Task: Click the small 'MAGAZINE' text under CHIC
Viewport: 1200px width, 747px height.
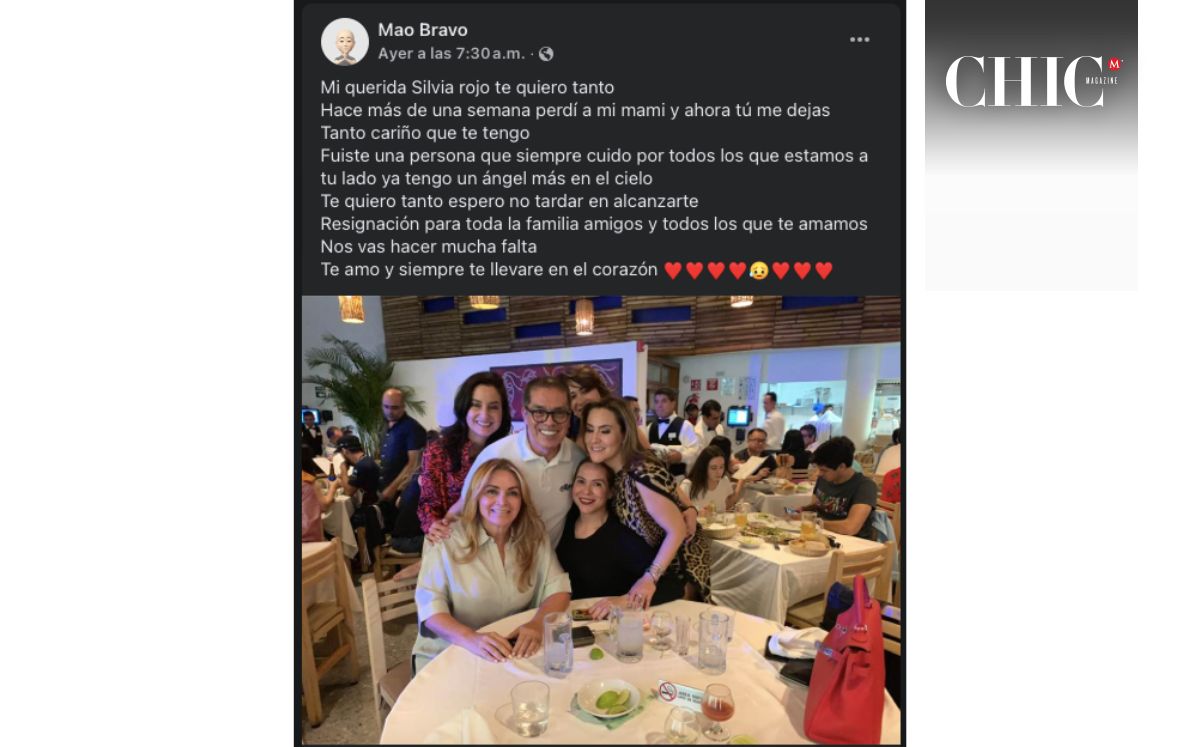Action: click(x=1101, y=79)
